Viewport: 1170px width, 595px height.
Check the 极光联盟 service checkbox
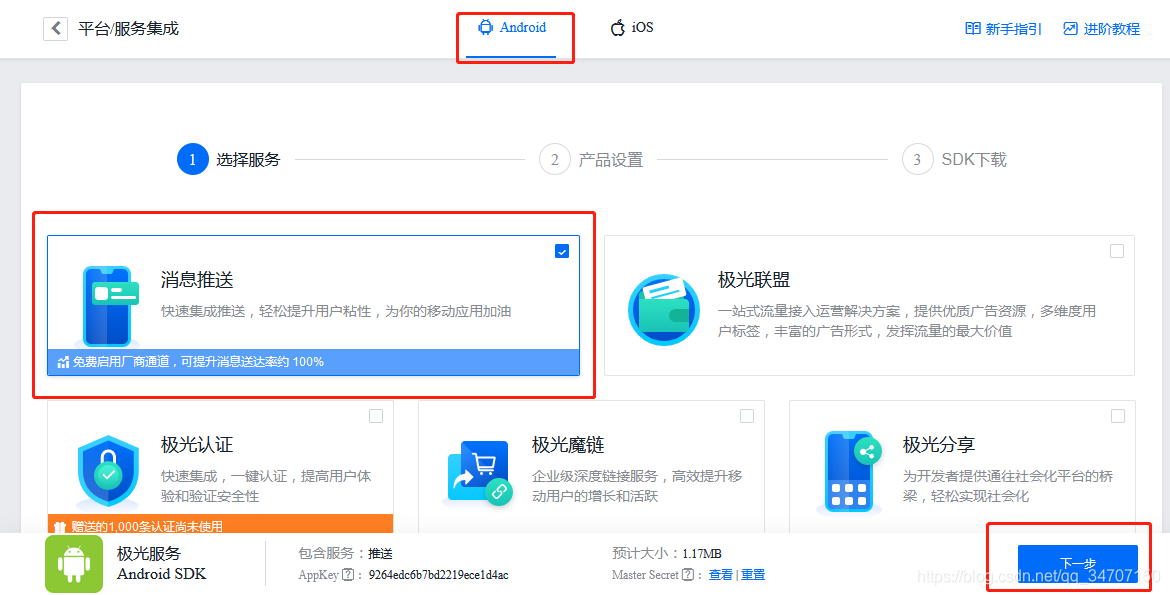1117,252
